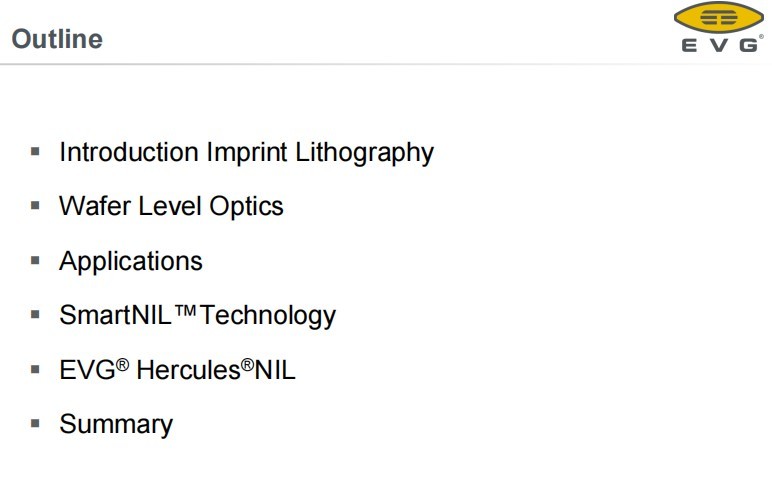Screen dimensions: 772x482
Task: Open the Applications outline item
Action: click(x=131, y=261)
